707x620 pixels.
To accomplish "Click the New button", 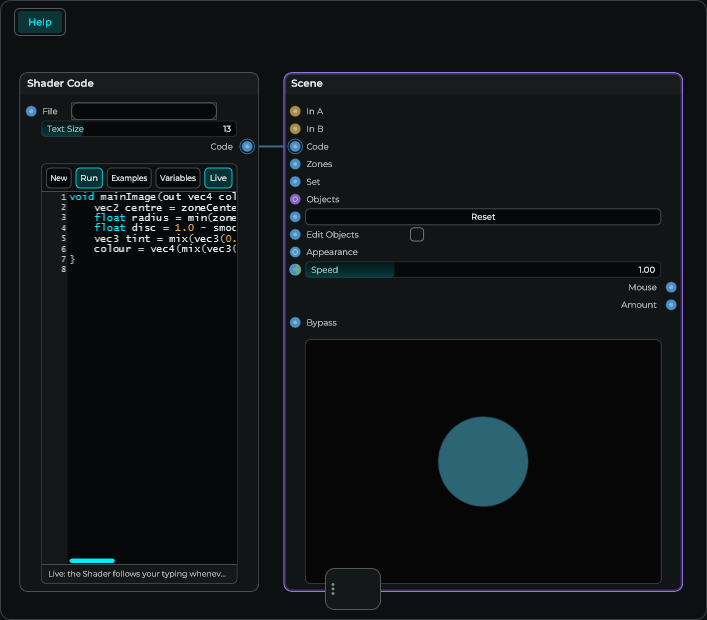I will point(59,178).
